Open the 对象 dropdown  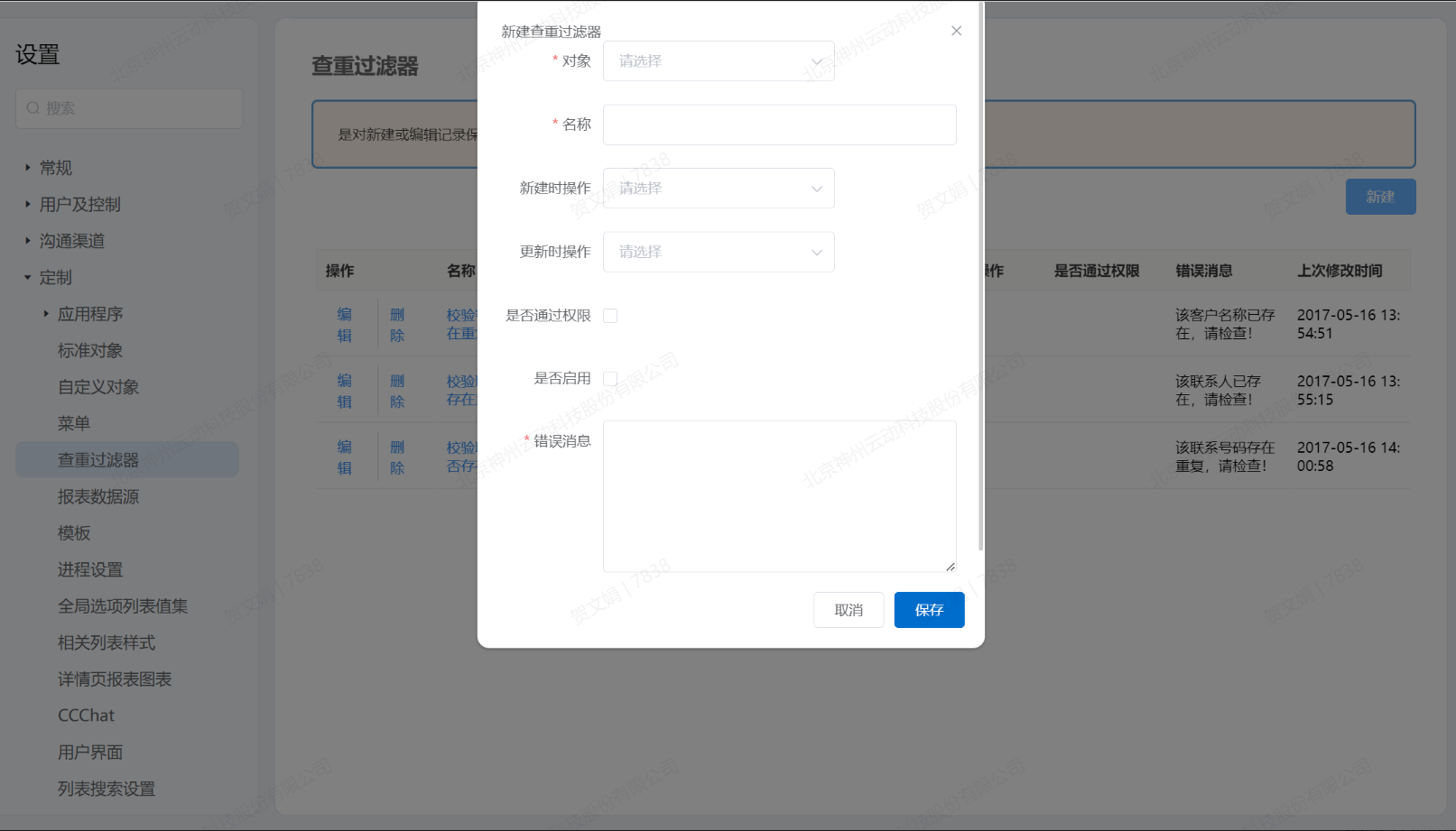click(x=718, y=61)
